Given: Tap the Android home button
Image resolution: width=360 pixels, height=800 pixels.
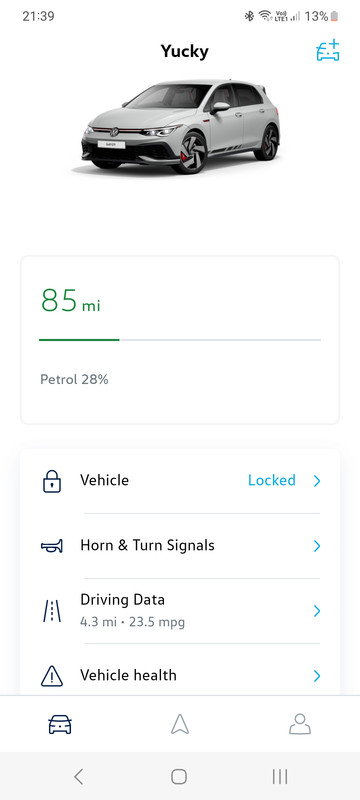Looking at the screenshot, I should point(179,777).
